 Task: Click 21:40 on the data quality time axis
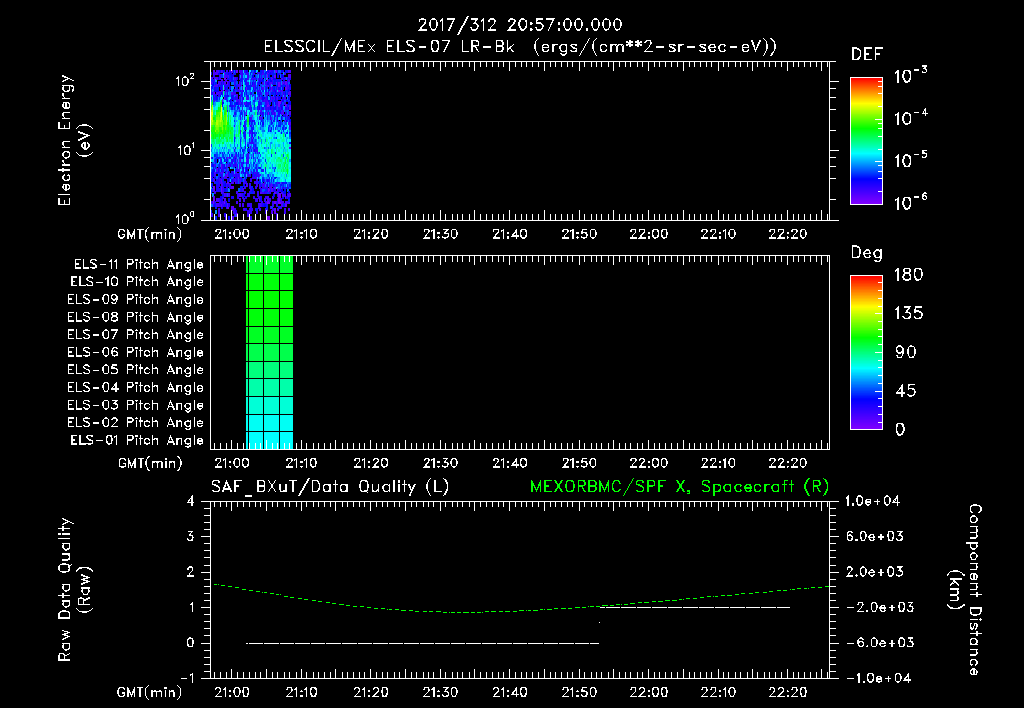click(509, 692)
